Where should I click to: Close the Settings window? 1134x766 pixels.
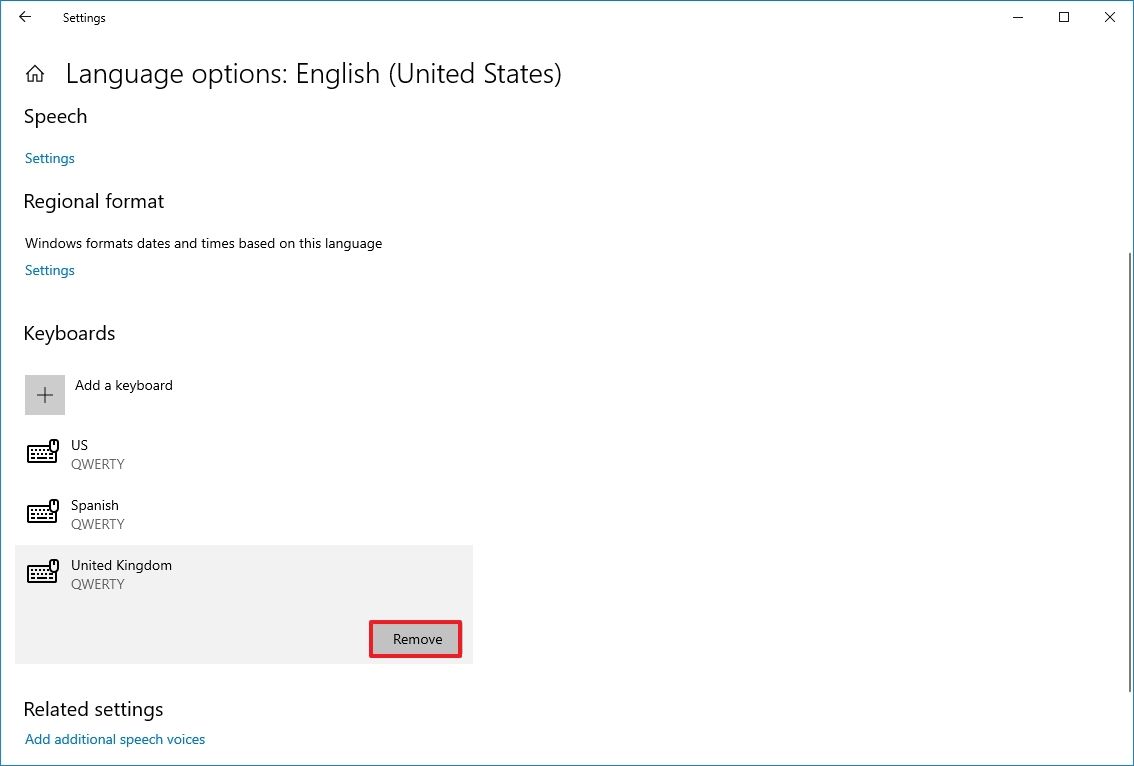pyautogui.click(x=1110, y=17)
